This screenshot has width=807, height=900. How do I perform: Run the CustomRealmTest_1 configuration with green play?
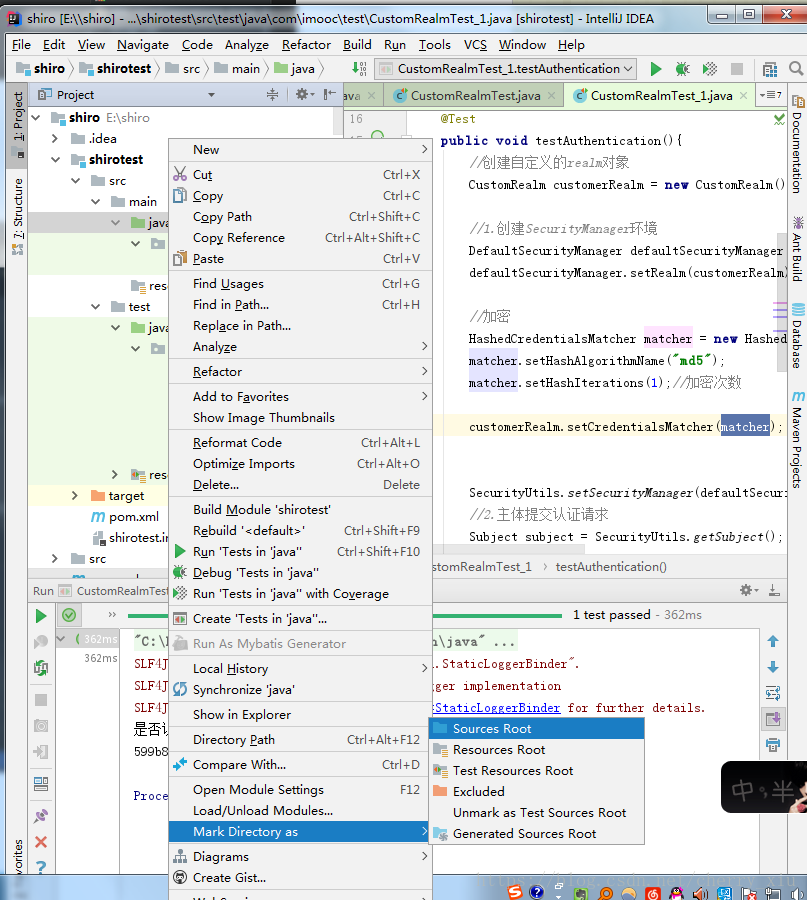(x=655, y=69)
